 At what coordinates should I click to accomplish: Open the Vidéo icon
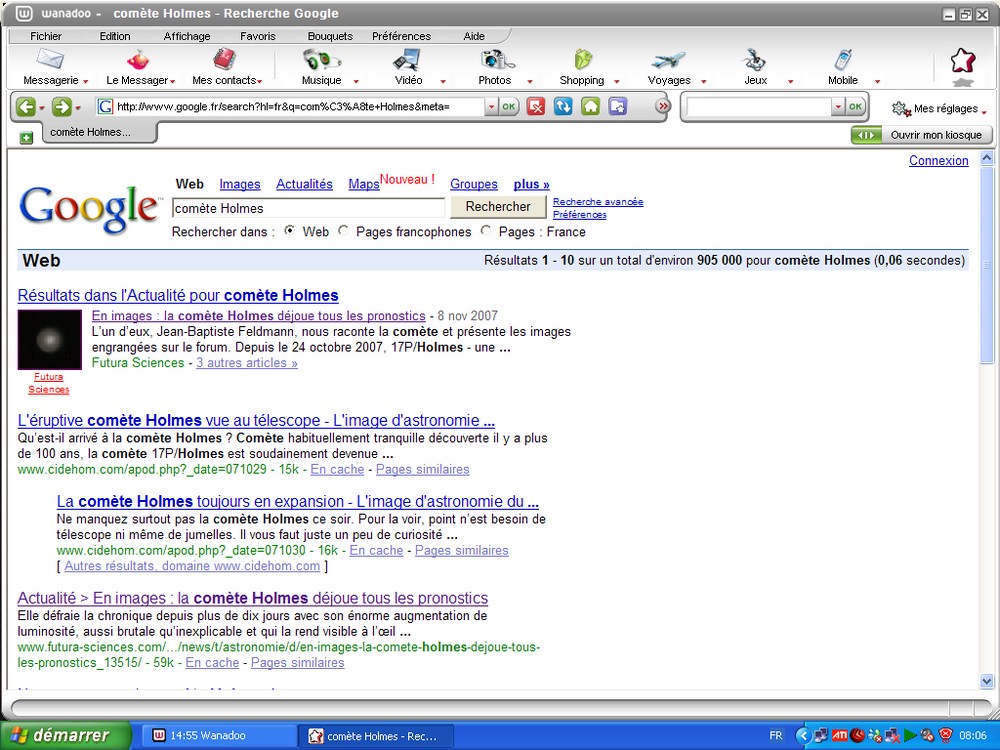[x=408, y=60]
